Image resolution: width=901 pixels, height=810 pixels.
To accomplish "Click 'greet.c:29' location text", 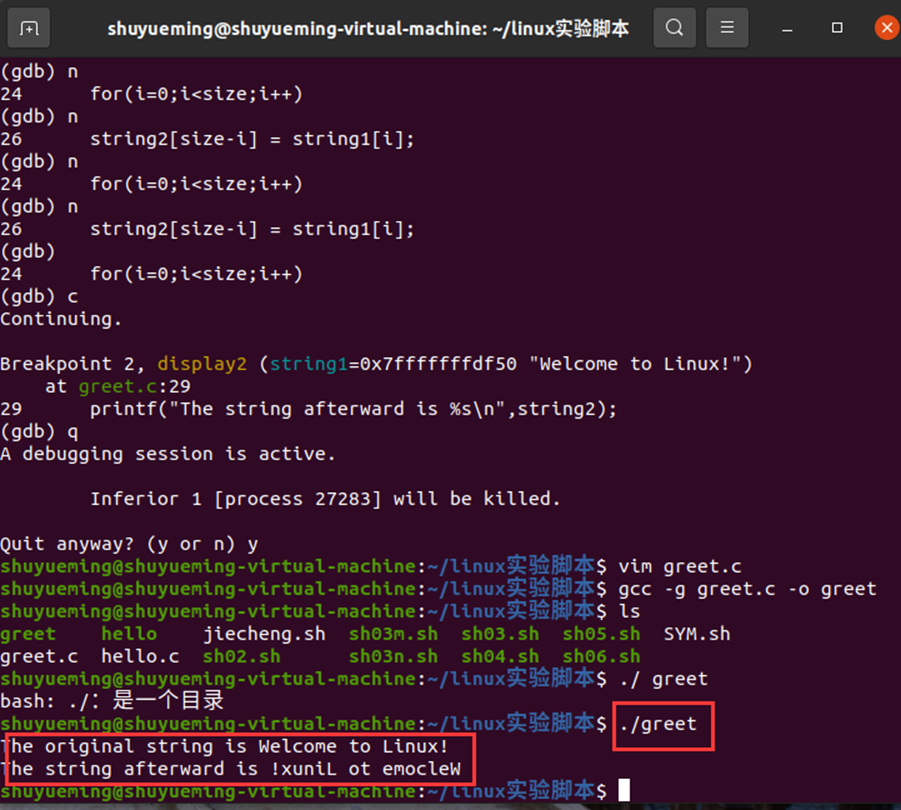I will [x=134, y=387].
